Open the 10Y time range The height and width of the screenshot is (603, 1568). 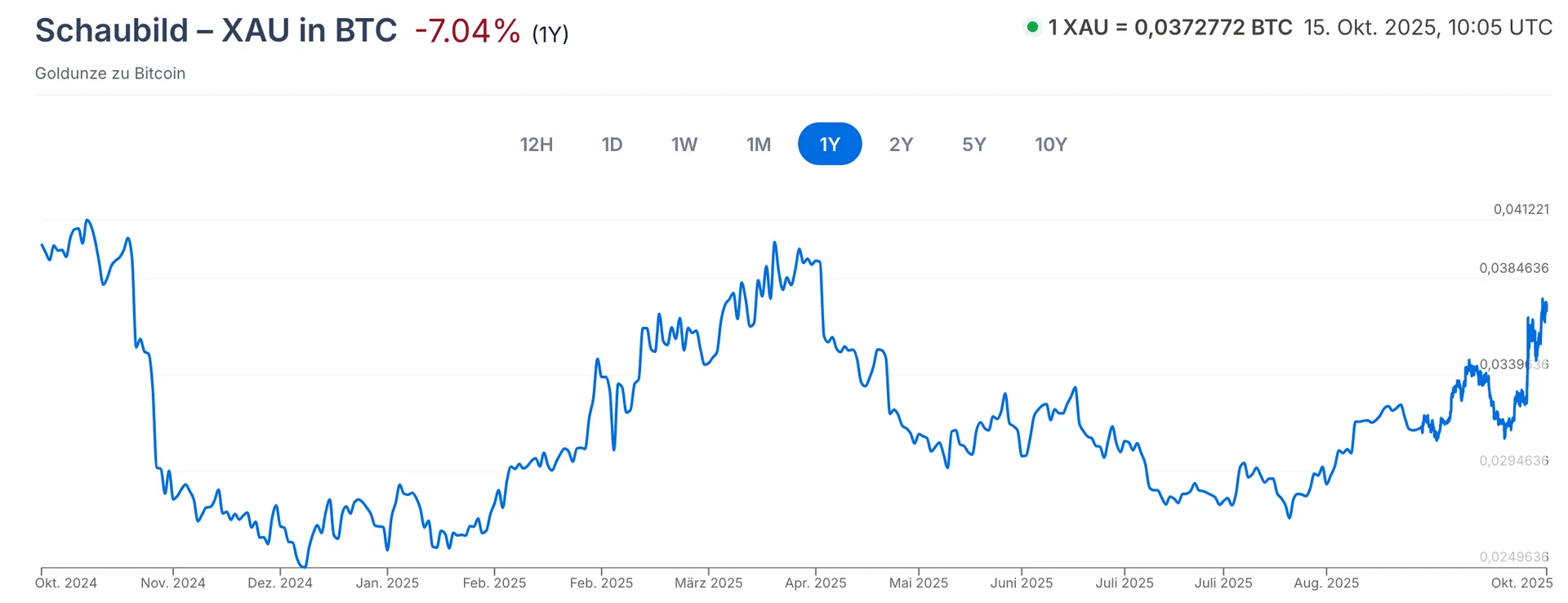point(1051,145)
